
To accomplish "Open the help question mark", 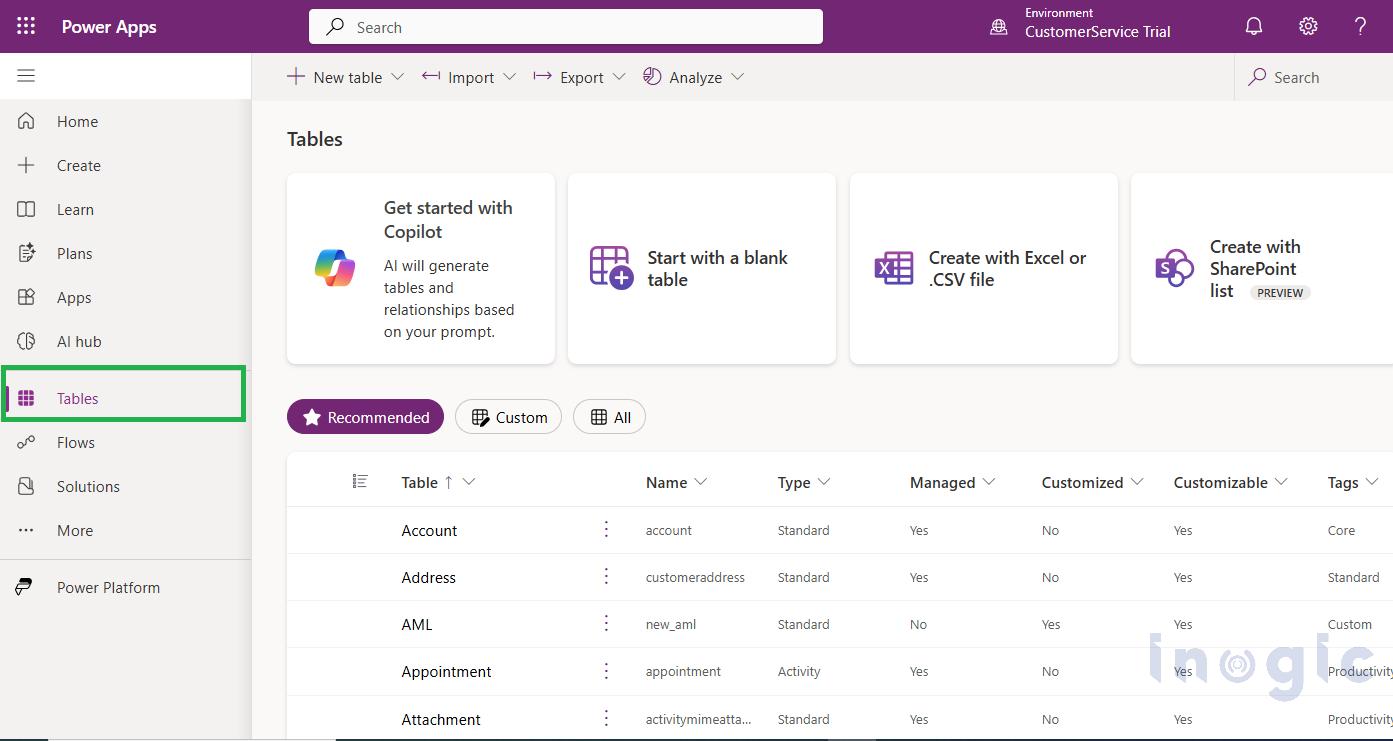I will tap(1362, 26).
